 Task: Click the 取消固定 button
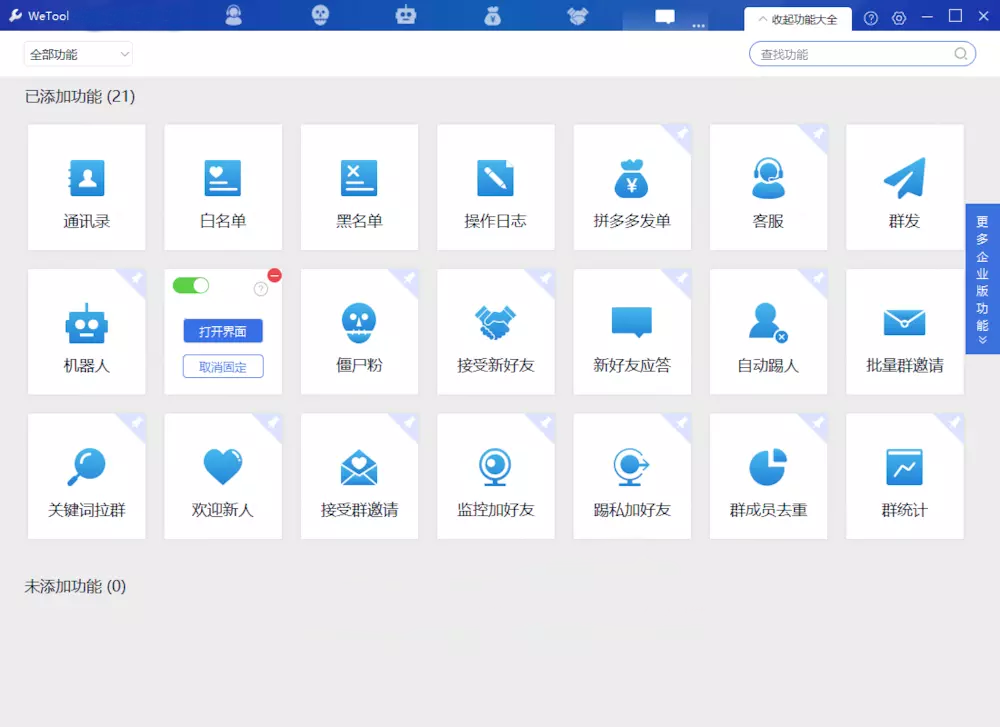coord(223,367)
